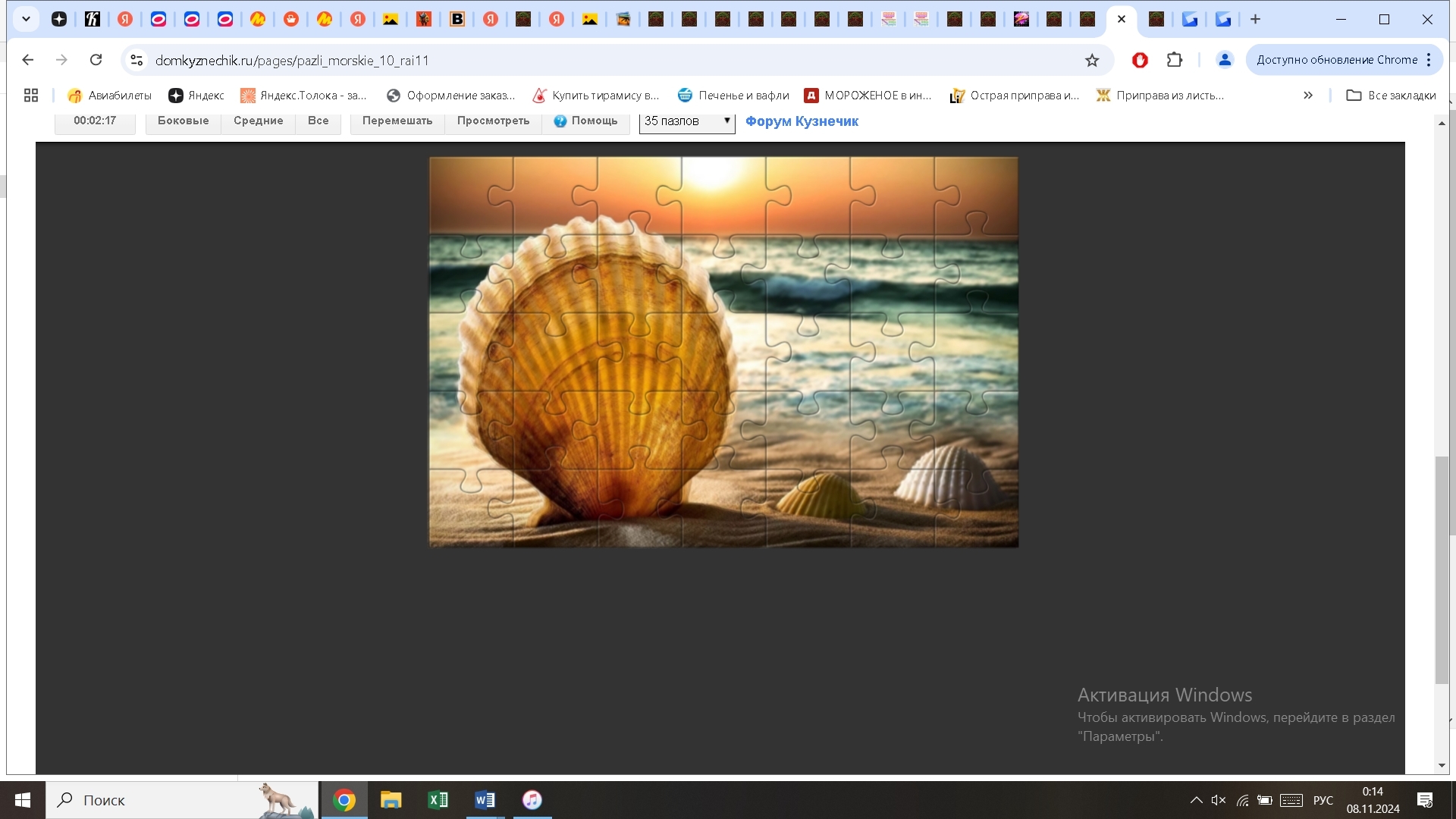View site information for domkyznechik.ru
Image resolution: width=1456 pixels, height=819 pixels.
(x=136, y=60)
